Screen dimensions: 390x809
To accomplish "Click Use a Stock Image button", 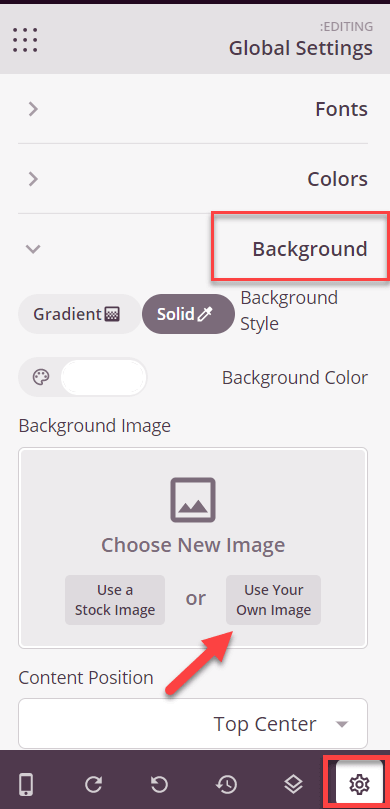I will (115, 600).
